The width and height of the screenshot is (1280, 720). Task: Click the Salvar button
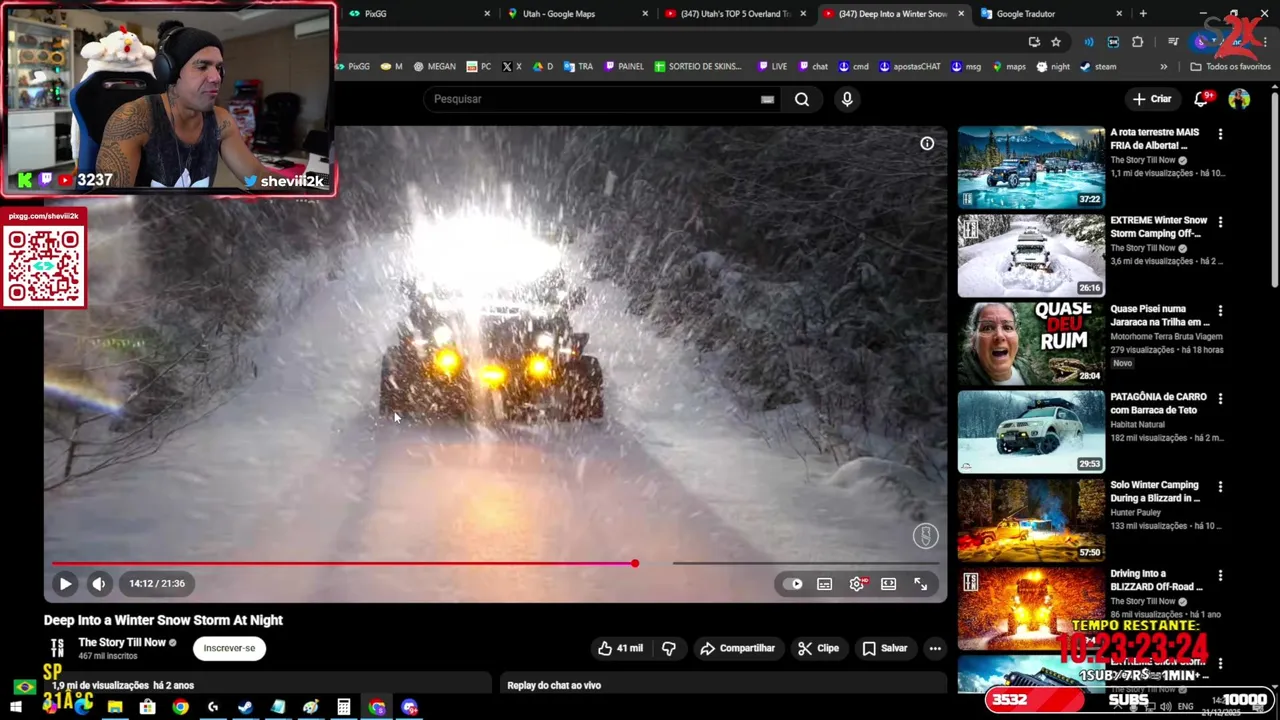[x=885, y=648]
